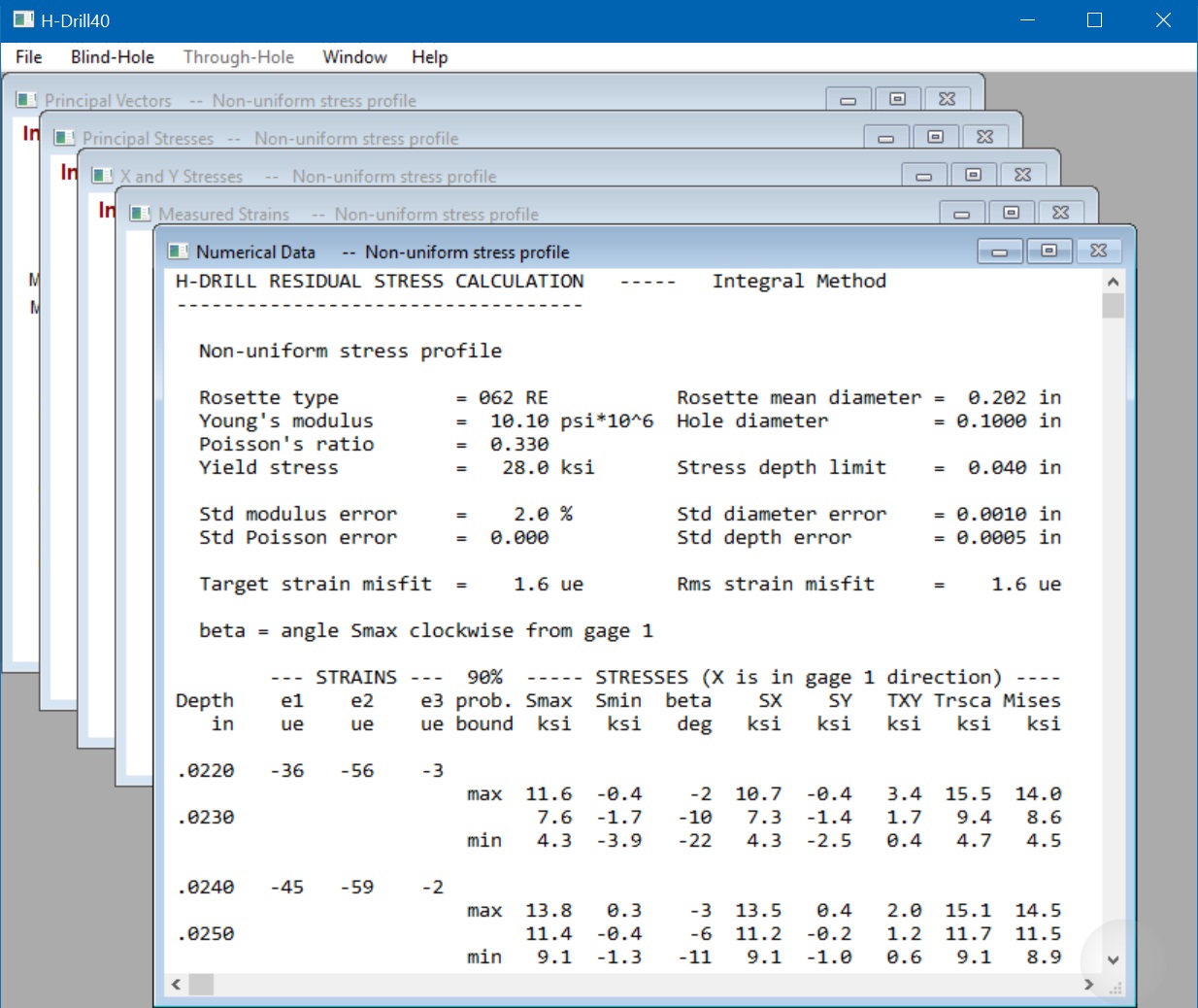The image size is (1198, 1008).
Task: Close the Principal Vectors window
Action: coord(948,100)
